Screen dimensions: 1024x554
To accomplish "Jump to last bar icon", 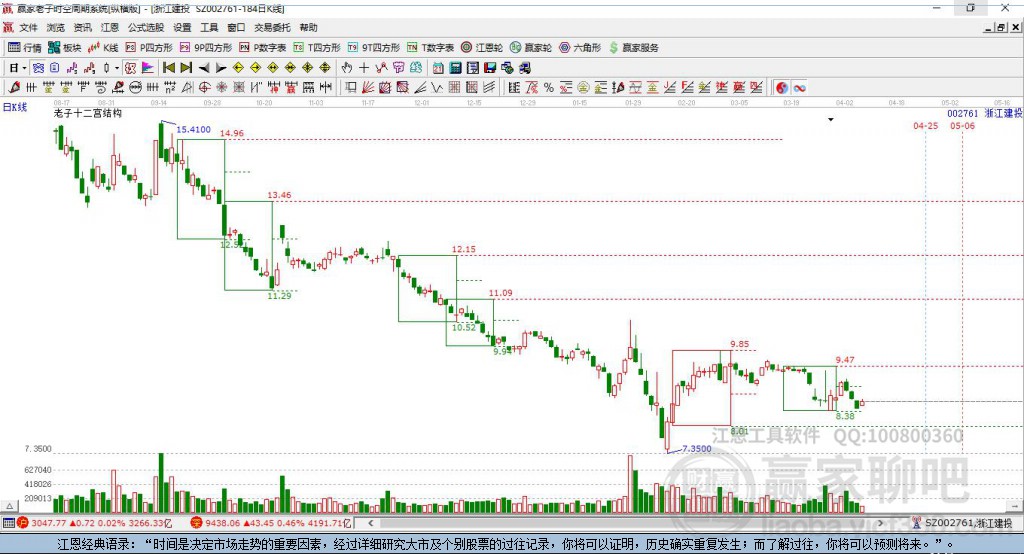I will click(x=186, y=68).
